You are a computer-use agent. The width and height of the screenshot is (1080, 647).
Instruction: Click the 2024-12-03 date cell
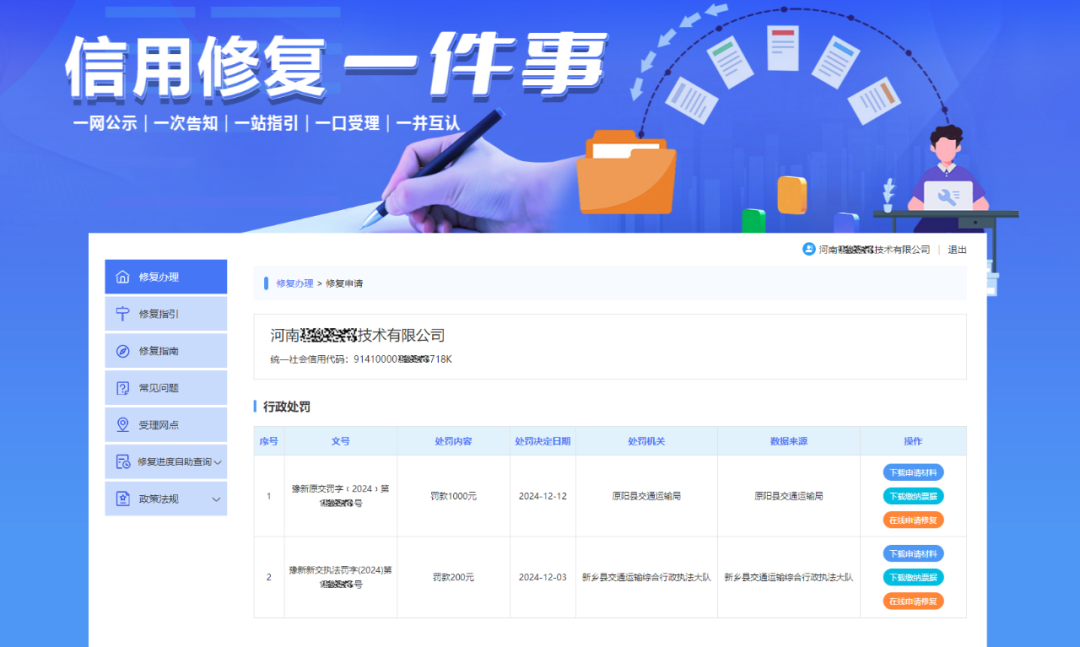(543, 577)
